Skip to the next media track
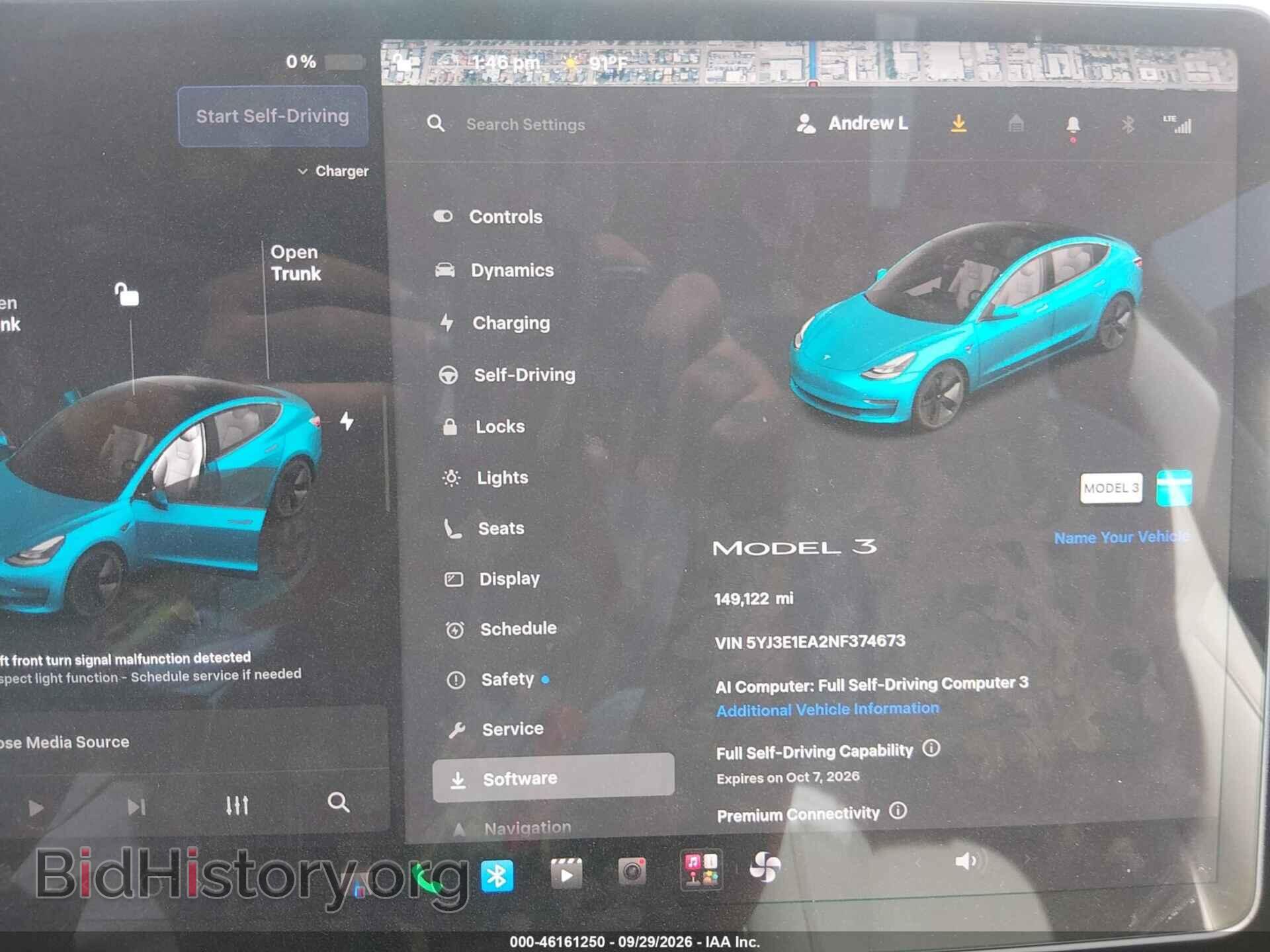This screenshot has width=1270, height=952. tap(136, 807)
